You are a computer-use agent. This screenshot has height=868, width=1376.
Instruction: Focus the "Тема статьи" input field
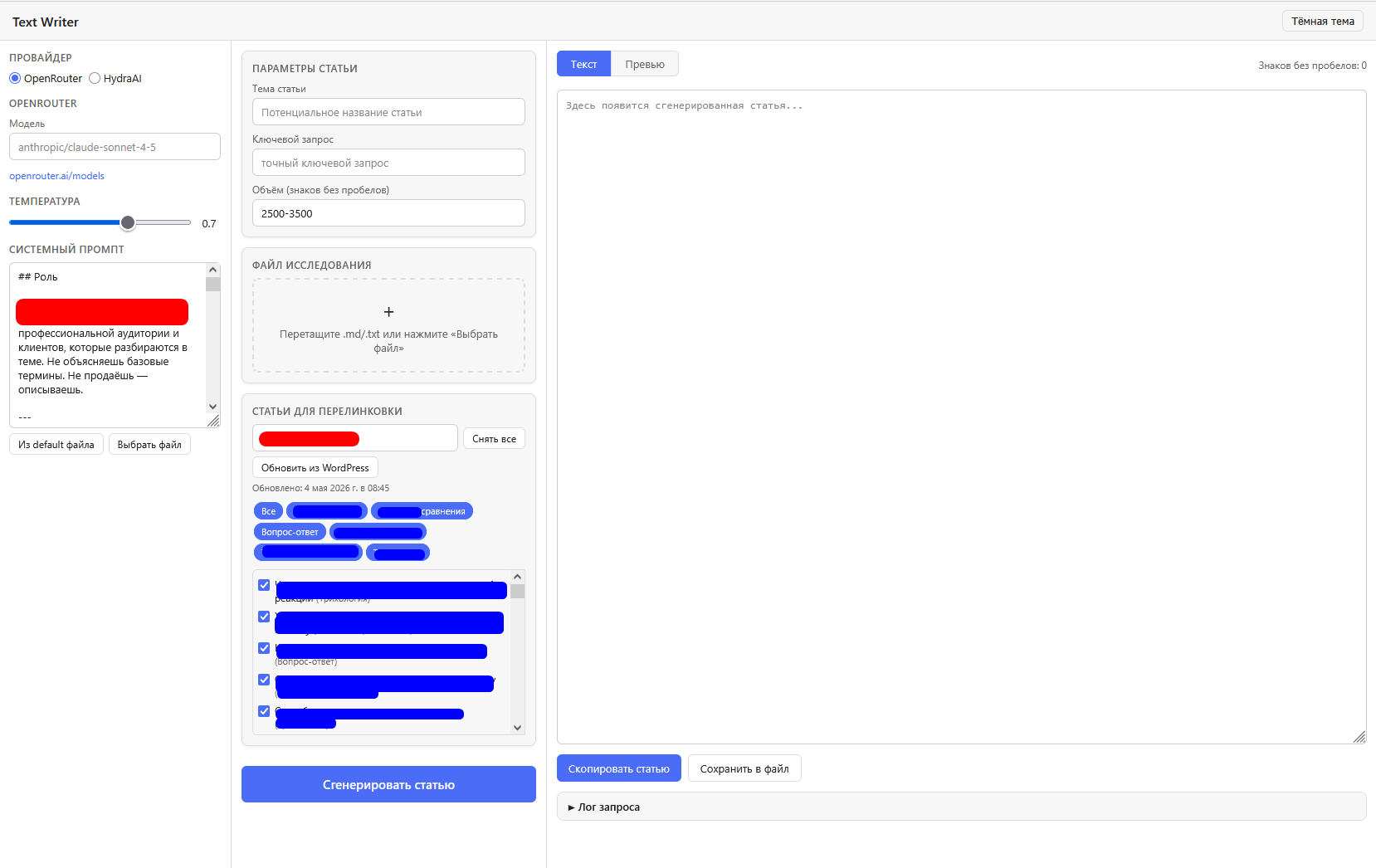[388, 112]
